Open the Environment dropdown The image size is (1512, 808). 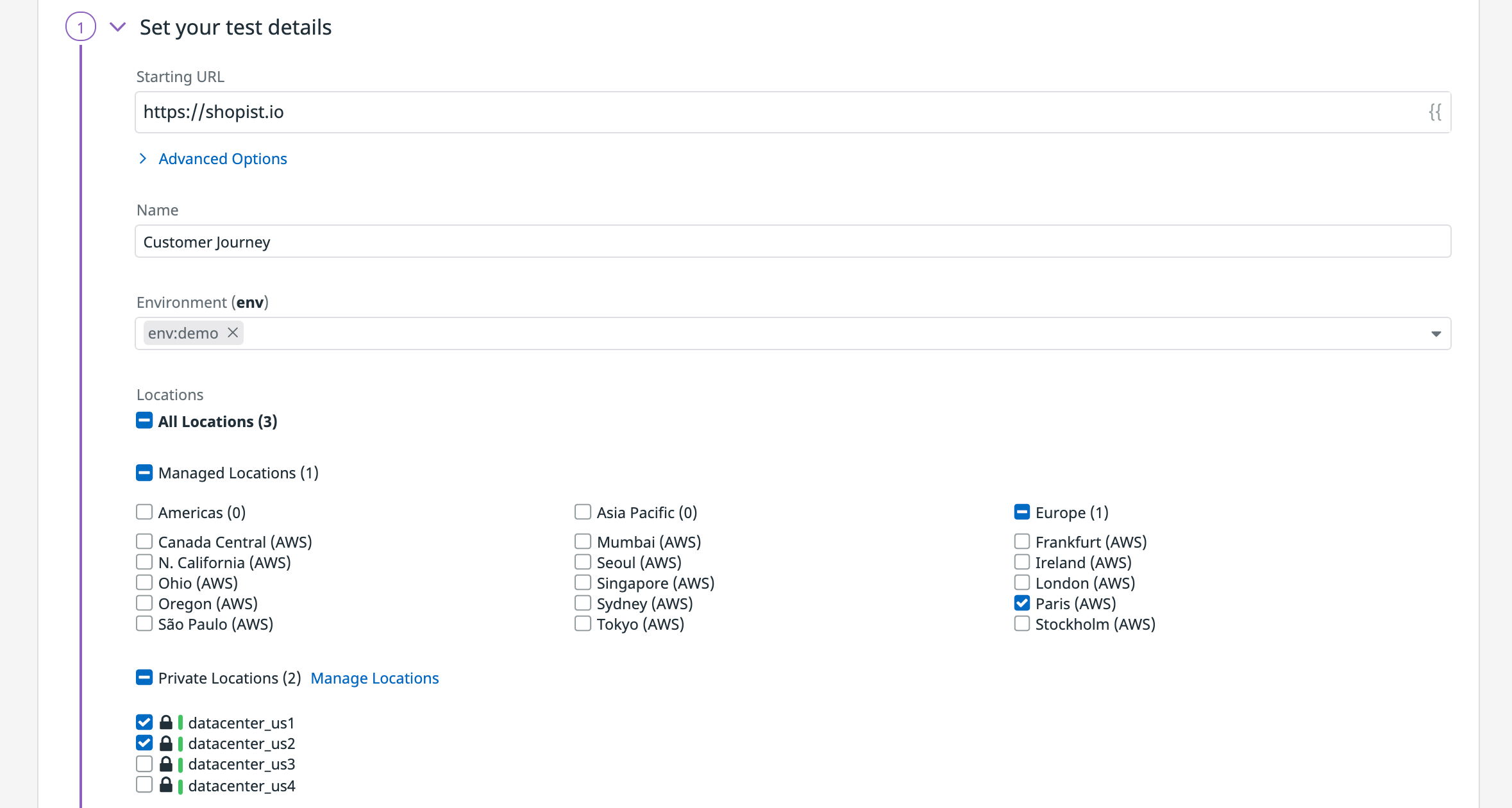tap(1436, 333)
